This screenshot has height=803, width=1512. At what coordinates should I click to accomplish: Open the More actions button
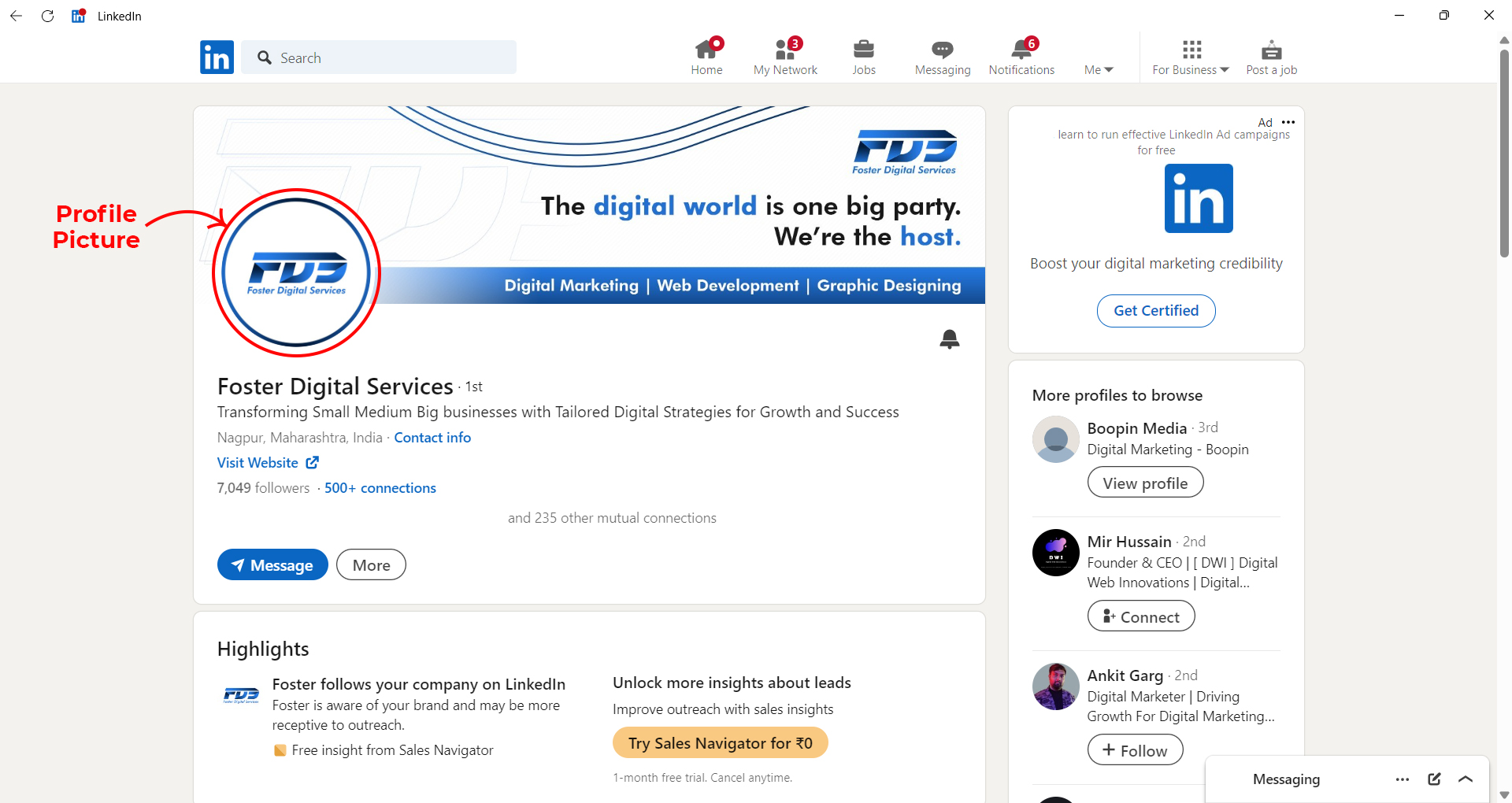coord(371,564)
